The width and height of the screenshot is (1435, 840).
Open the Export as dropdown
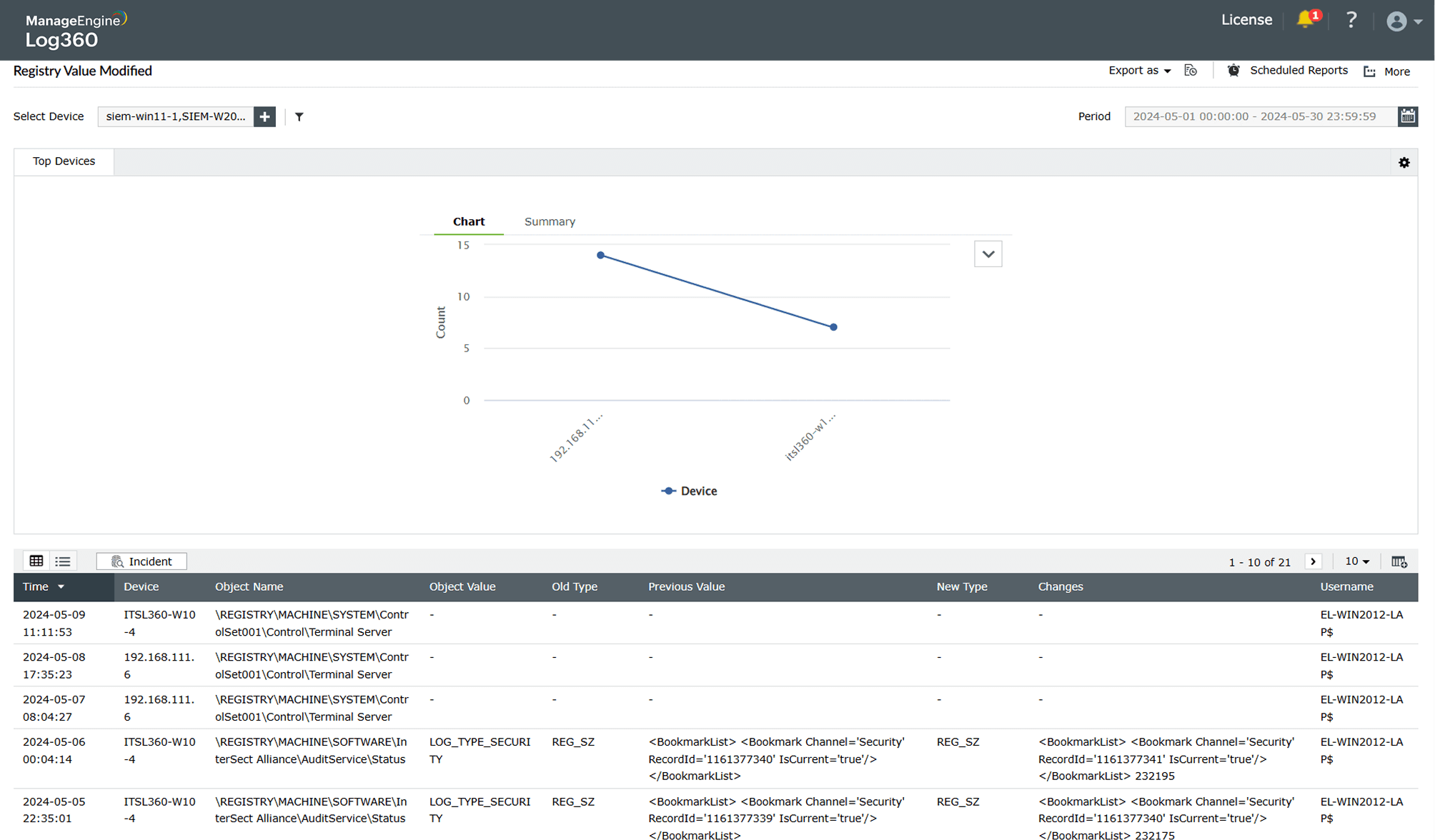pos(1139,71)
